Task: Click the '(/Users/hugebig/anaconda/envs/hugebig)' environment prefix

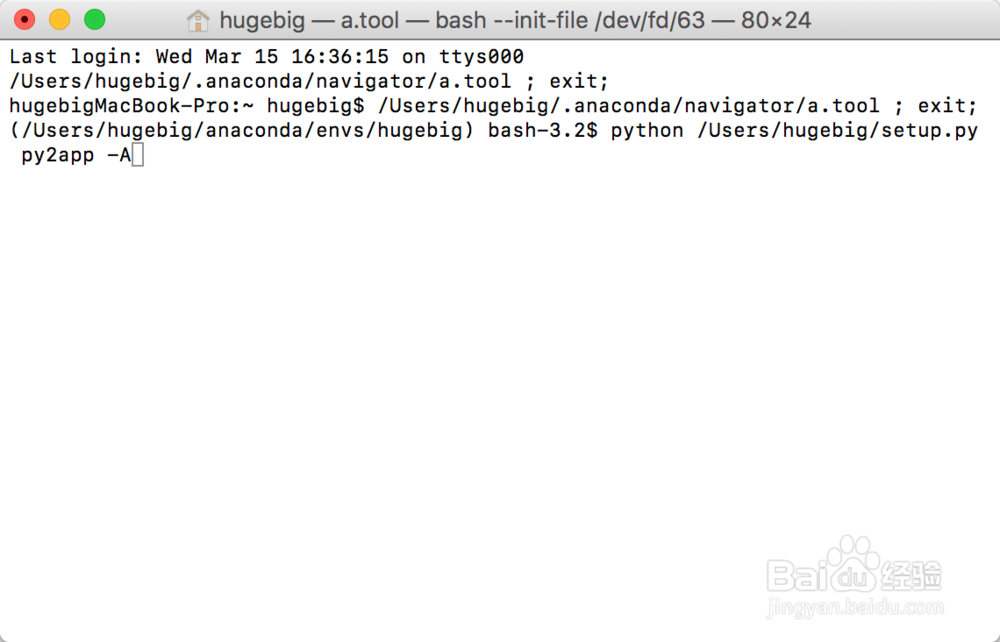Action: 242,131
